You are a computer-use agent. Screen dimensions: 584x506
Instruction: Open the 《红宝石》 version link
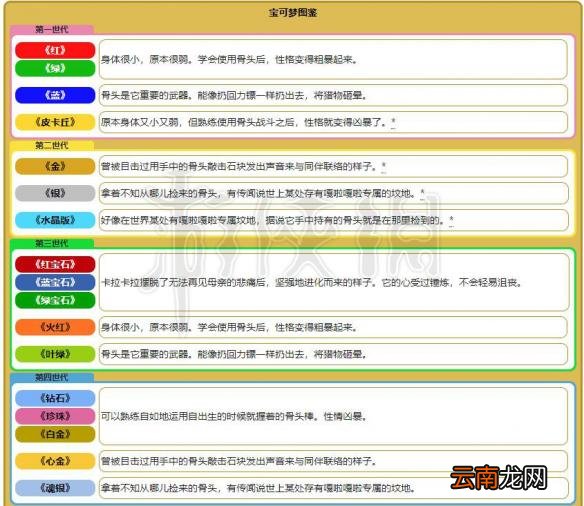55,264
